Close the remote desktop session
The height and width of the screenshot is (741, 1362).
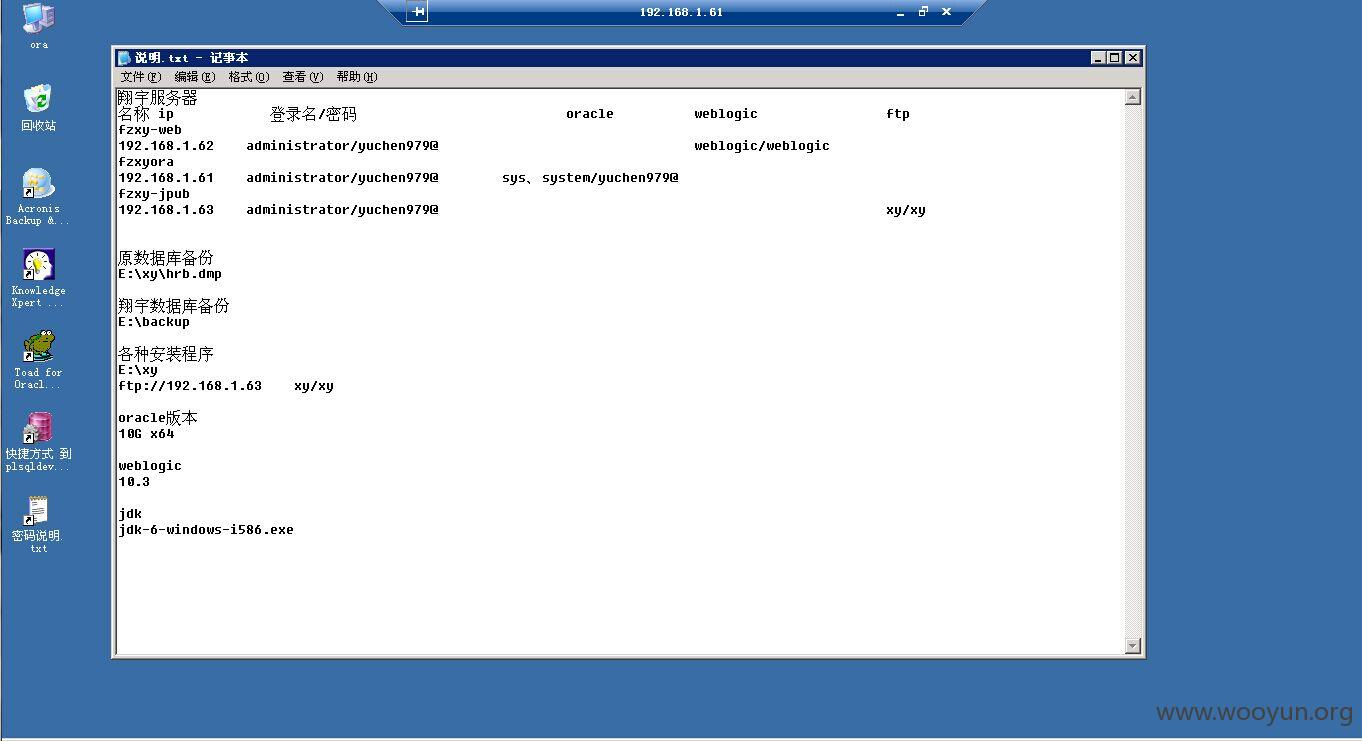click(946, 12)
